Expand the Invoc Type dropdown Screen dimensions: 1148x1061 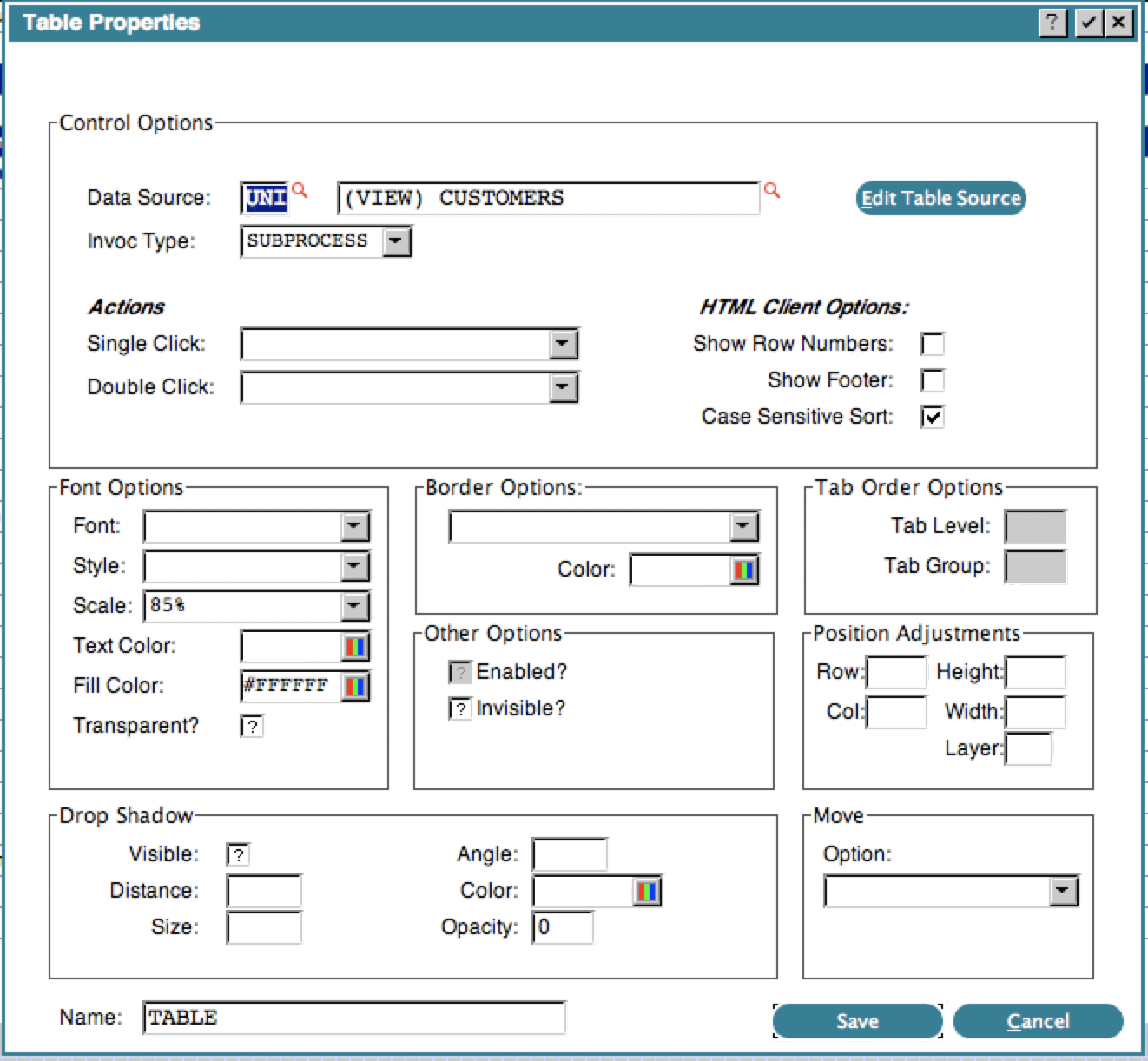pos(396,241)
